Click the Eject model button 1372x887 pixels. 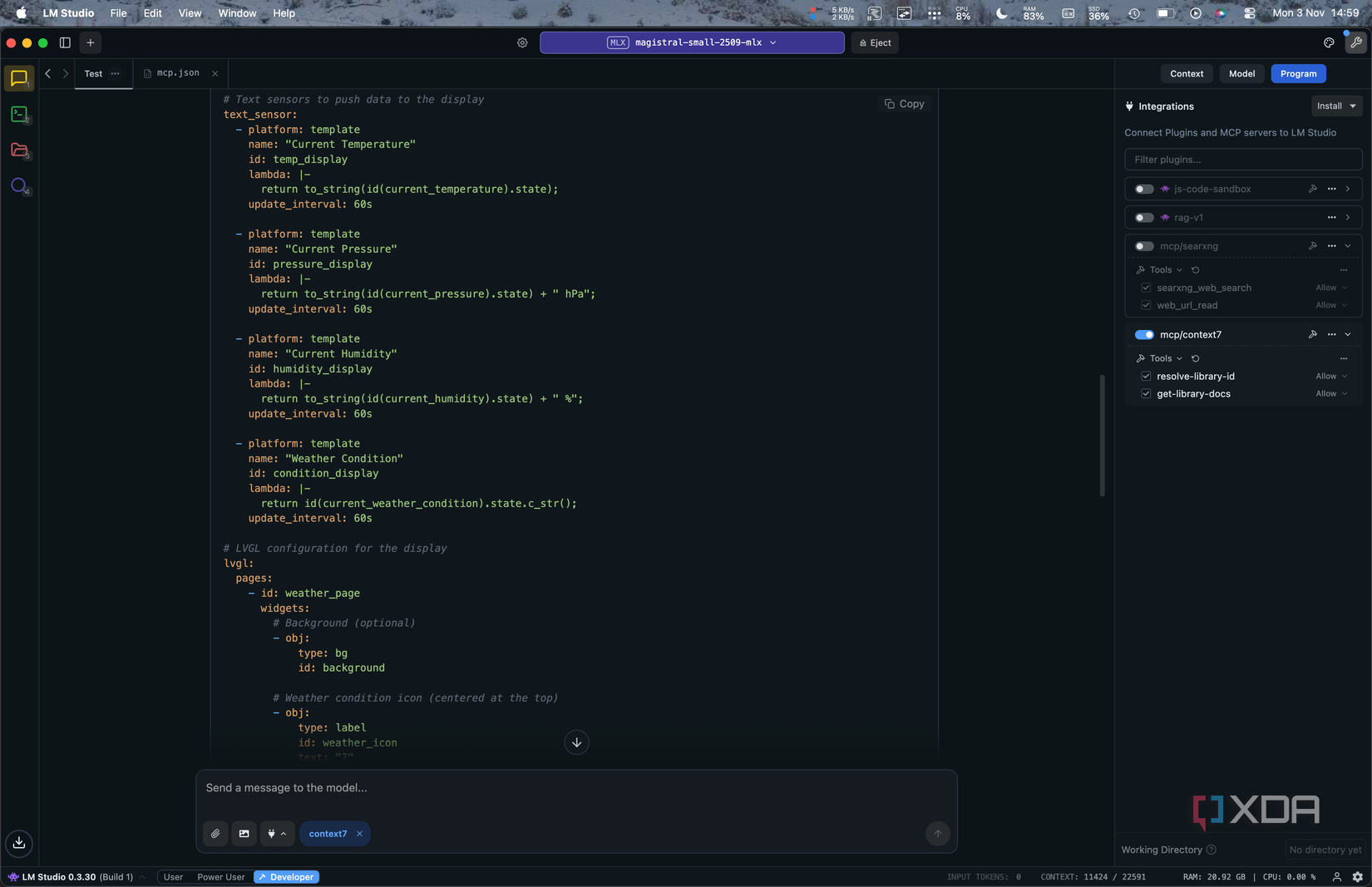pyautogui.click(x=875, y=42)
